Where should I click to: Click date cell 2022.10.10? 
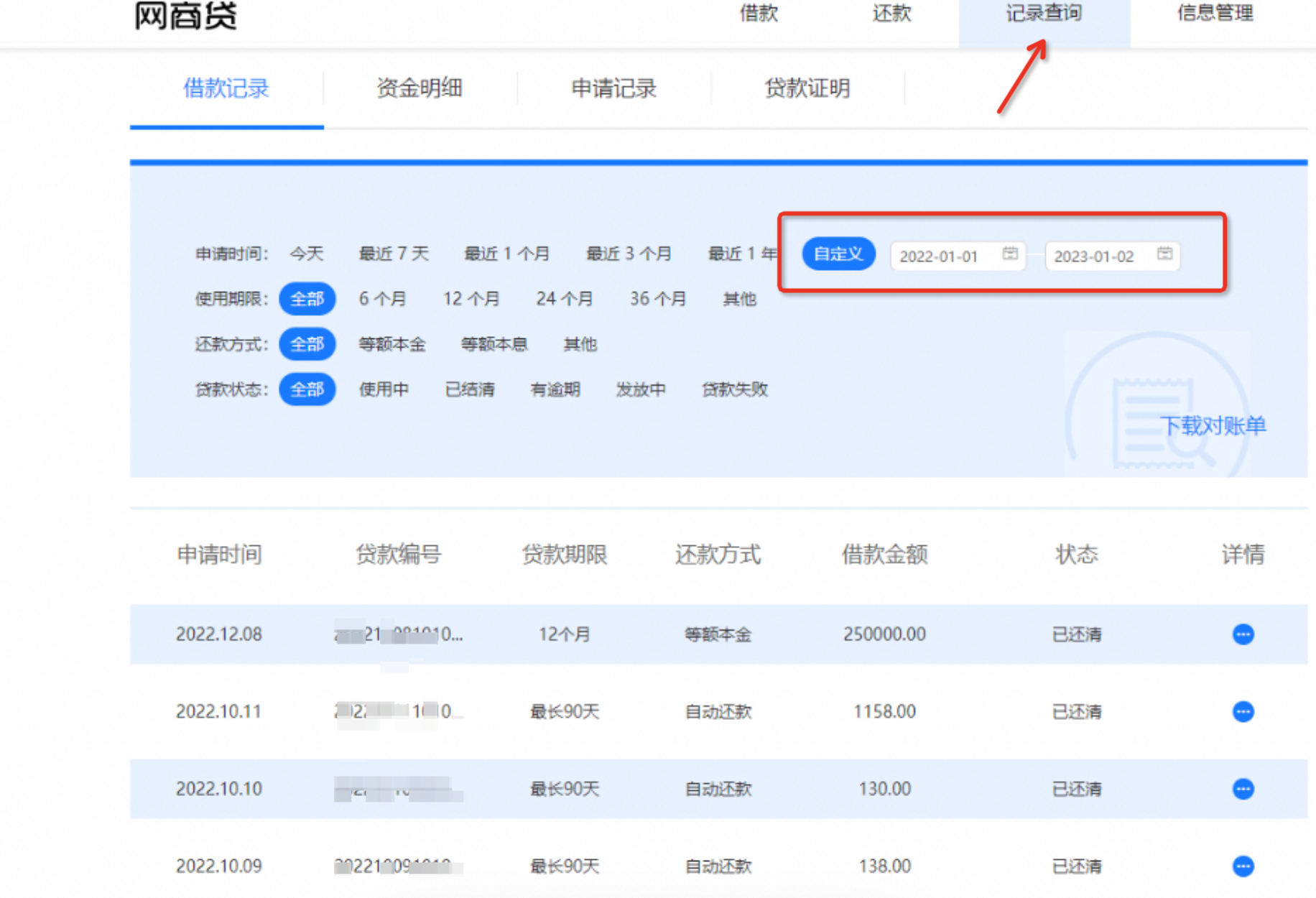tap(219, 789)
